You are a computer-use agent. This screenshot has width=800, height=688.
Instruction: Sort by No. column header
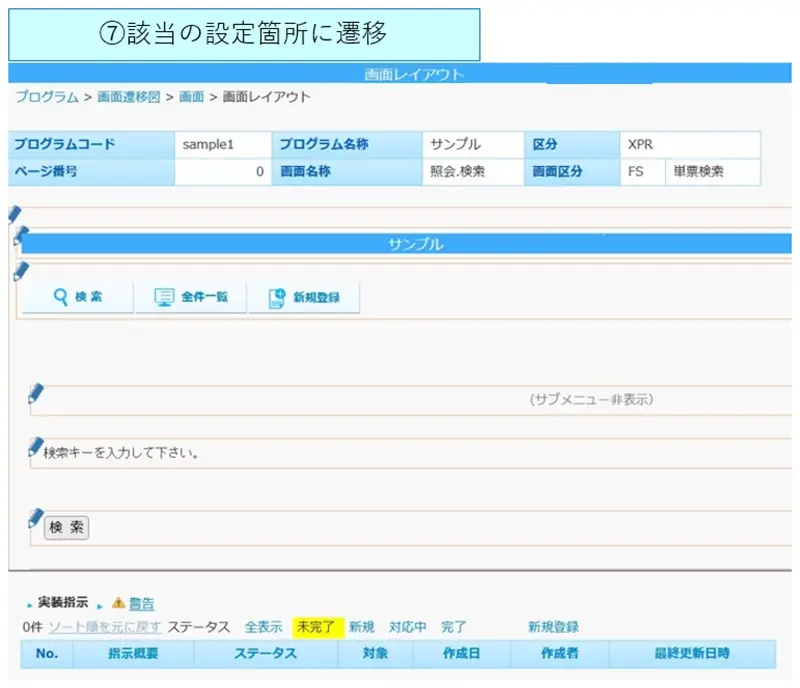click(x=47, y=653)
